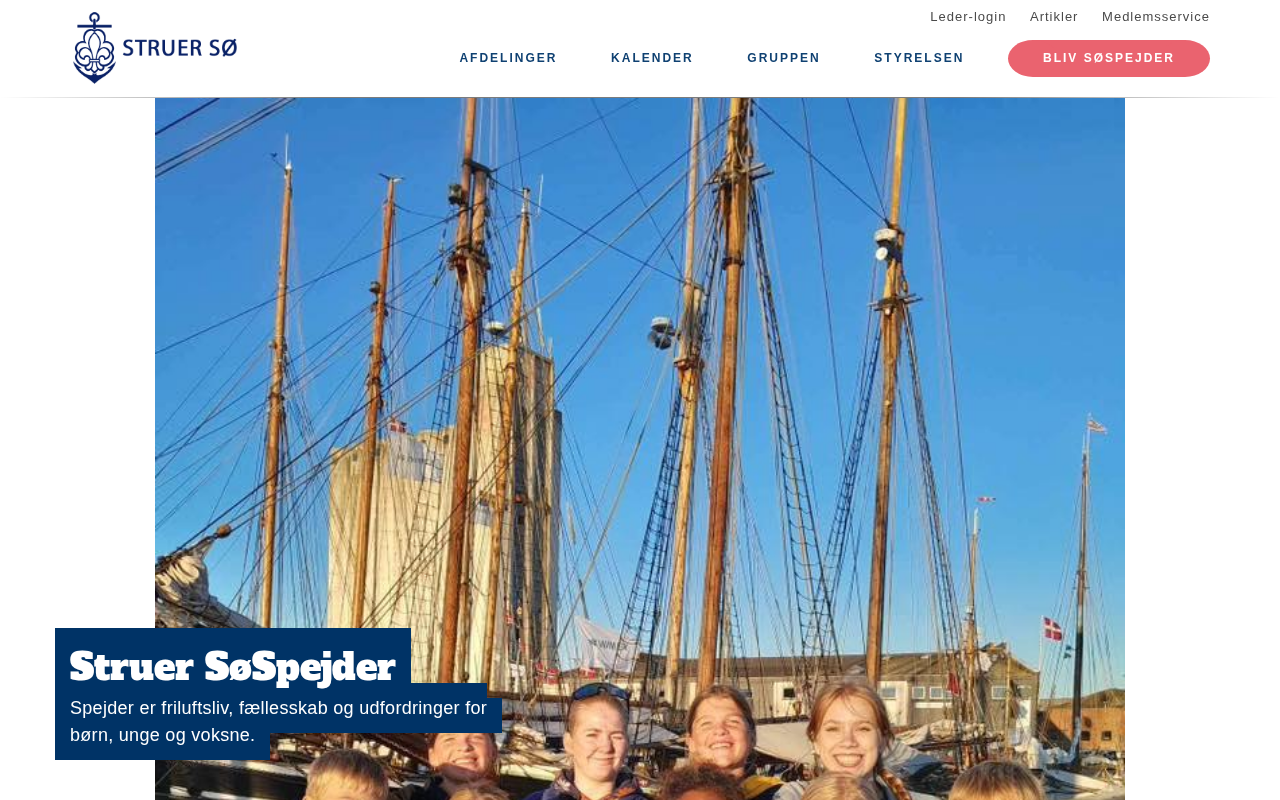The width and height of the screenshot is (1280, 800).
Task: Select KALENDER in the navigation bar
Action: tap(652, 58)
